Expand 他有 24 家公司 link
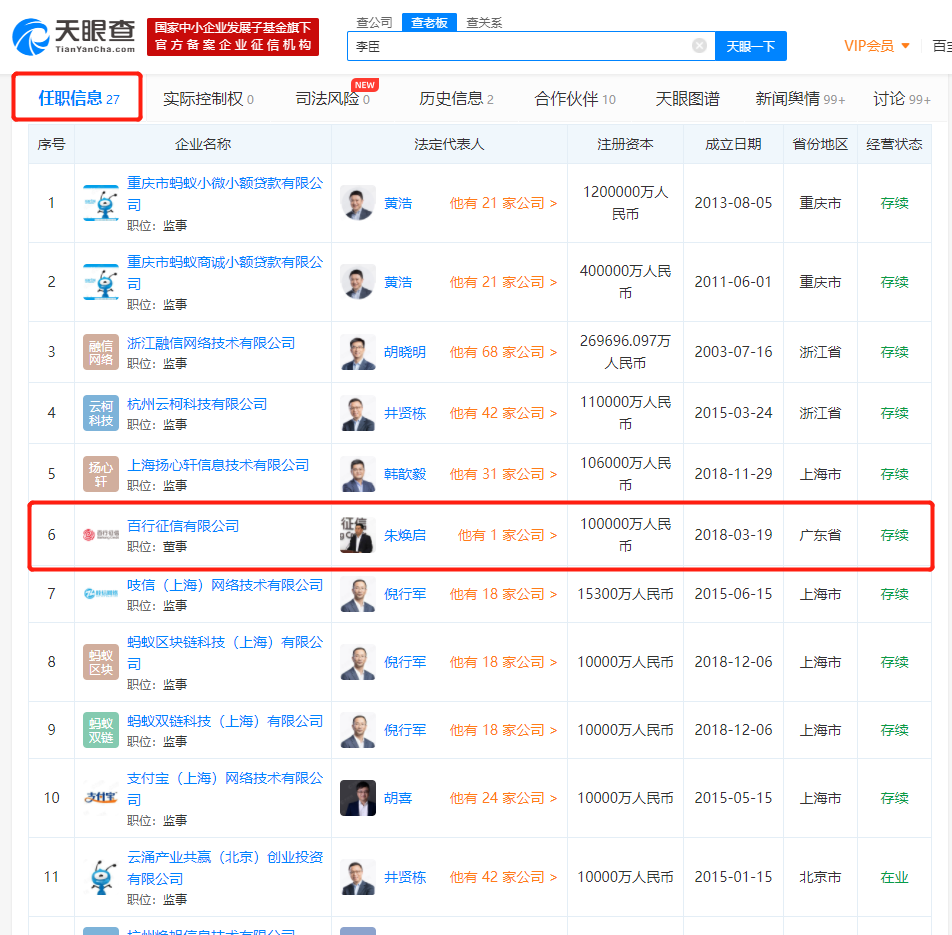Screen dimensions: 952x935 tap(503, 798)
